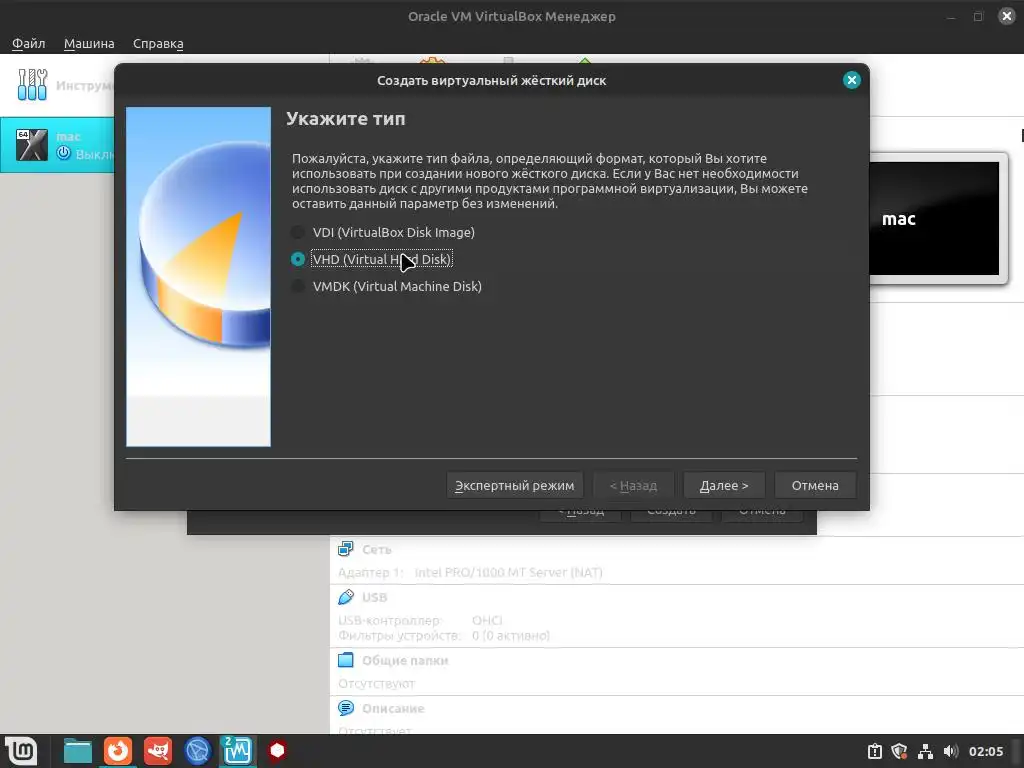Screen dimensions: 1024x768
Task: Click the disk wizard illustration image
Action: pos(199,277)
